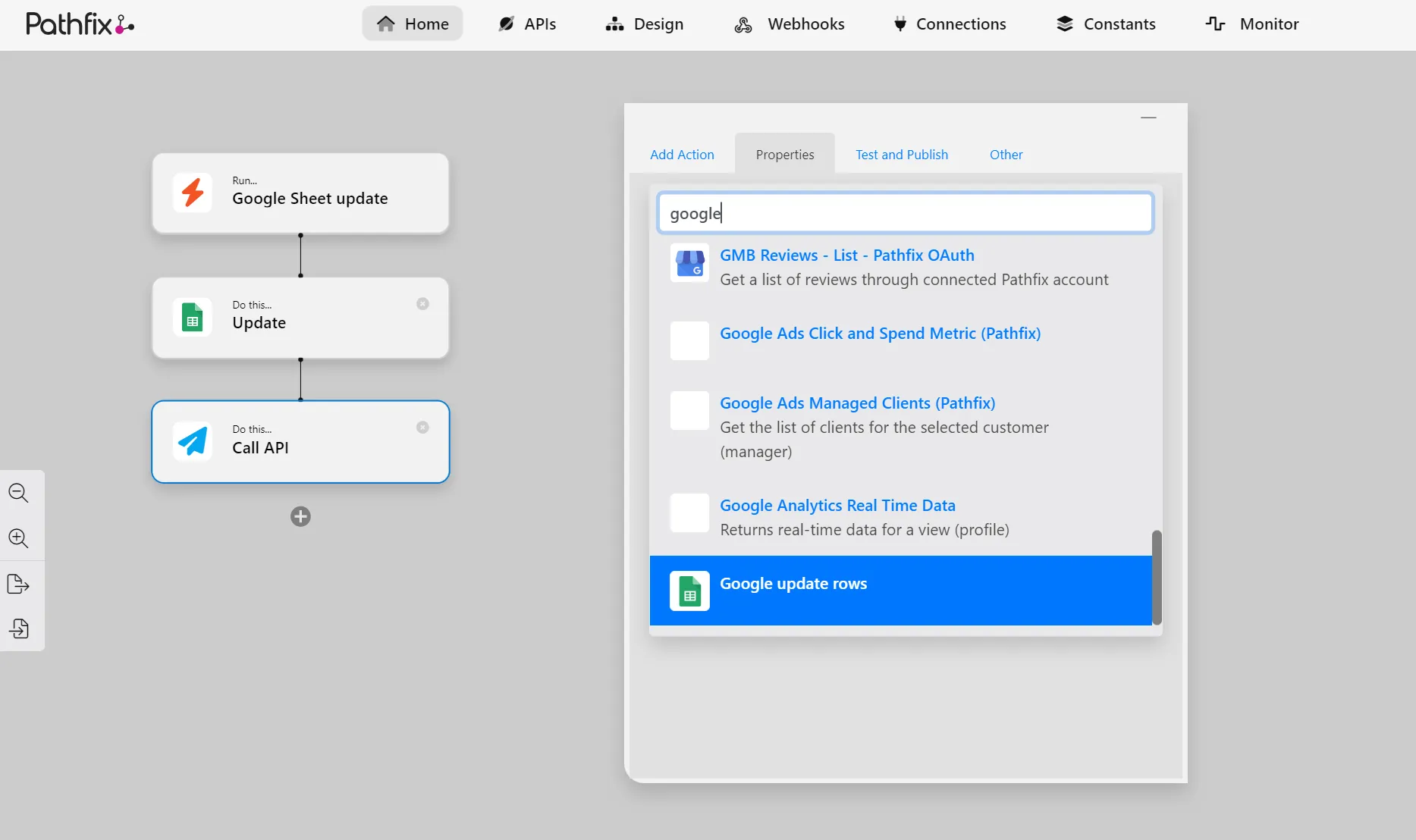Select the Properties tab
This screenshot has height=840, width=1416.
(785, 155)
